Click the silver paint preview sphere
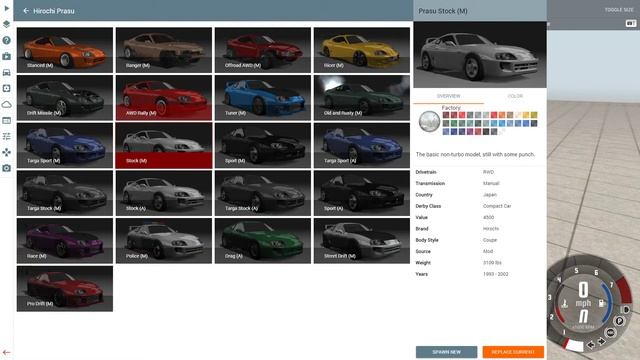 (429, 121)
